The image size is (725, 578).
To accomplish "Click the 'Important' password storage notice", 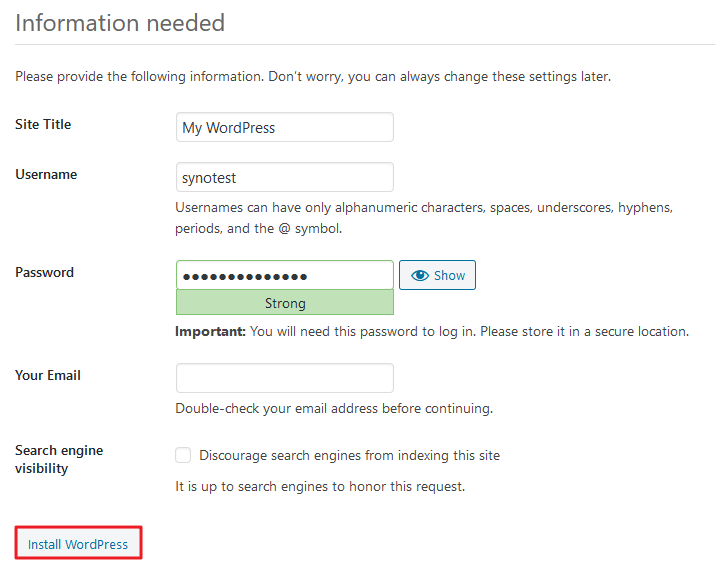I will 431,331.
